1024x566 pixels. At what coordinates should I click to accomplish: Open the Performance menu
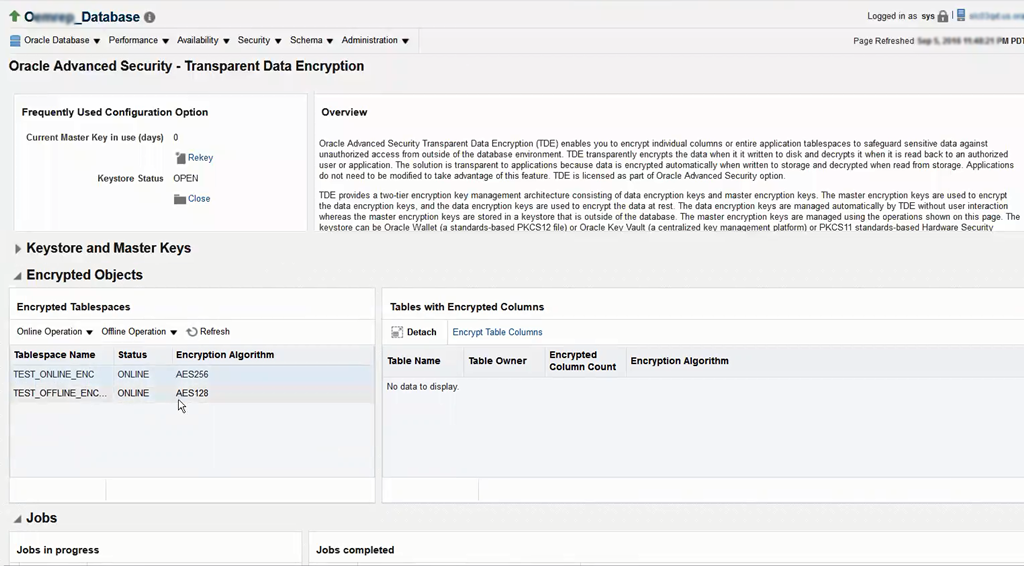pos(138,40)
